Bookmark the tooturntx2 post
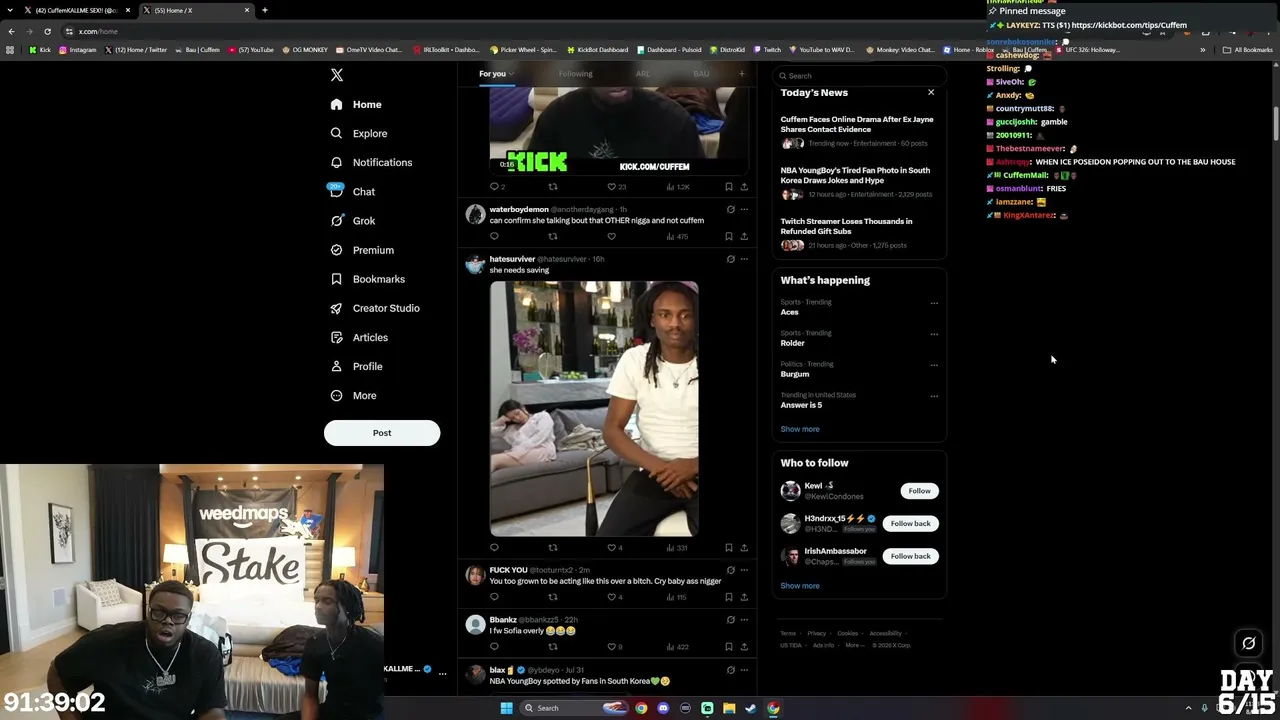This screenshot has height=720, width=1280. [728, 597]
